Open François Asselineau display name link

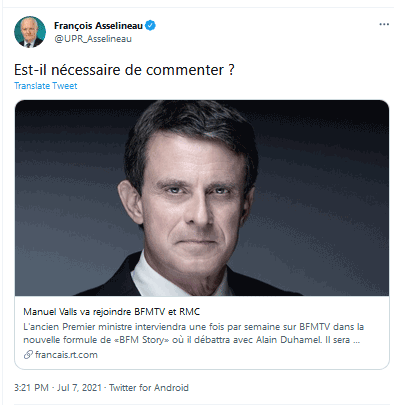coord(98,25)
